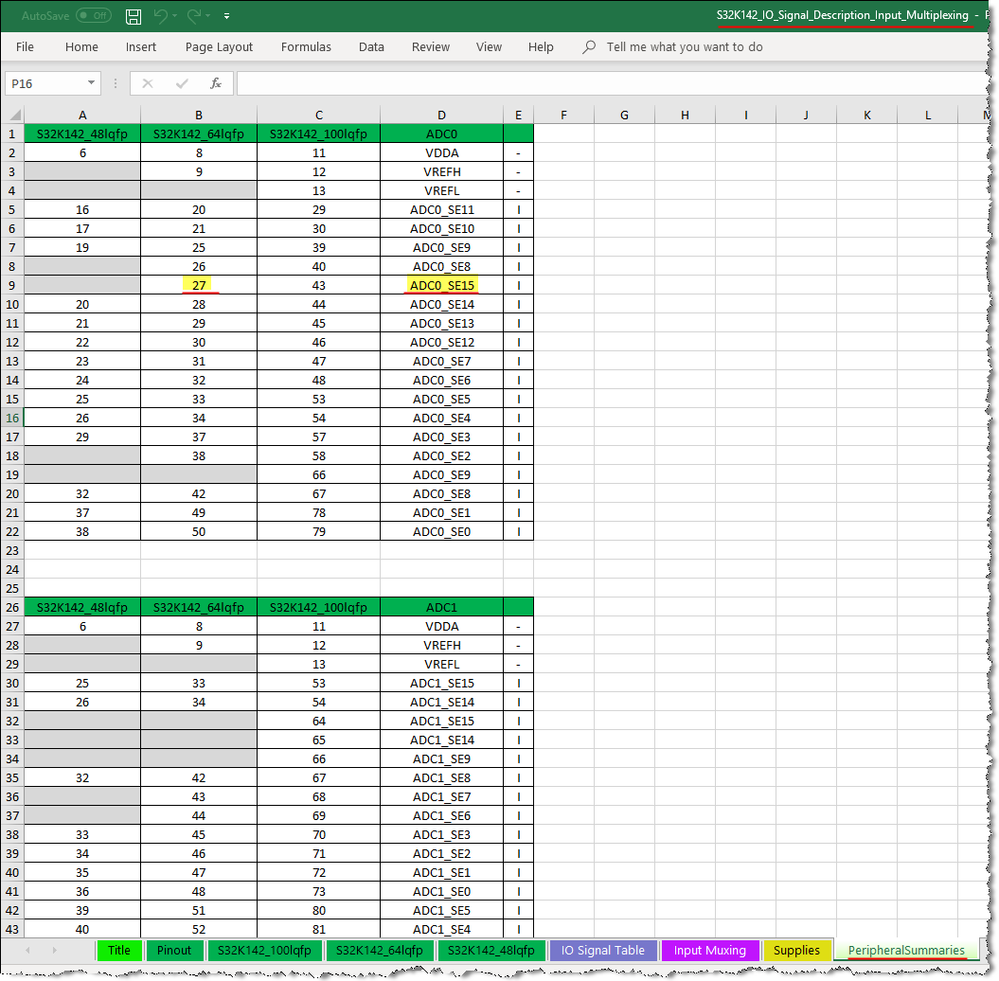This screenshot has height=981, width=999.
Task: Click the Tell me search lightbulb icon
Action: [x=589, y=47]
